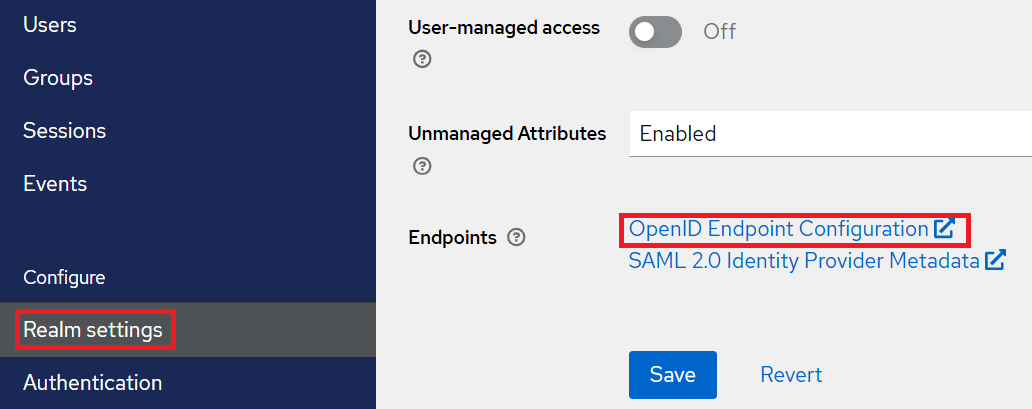This screenshot has height=409, width=1032.
Task: Select Realm settings in the sidebar
Action: point(93,329)
